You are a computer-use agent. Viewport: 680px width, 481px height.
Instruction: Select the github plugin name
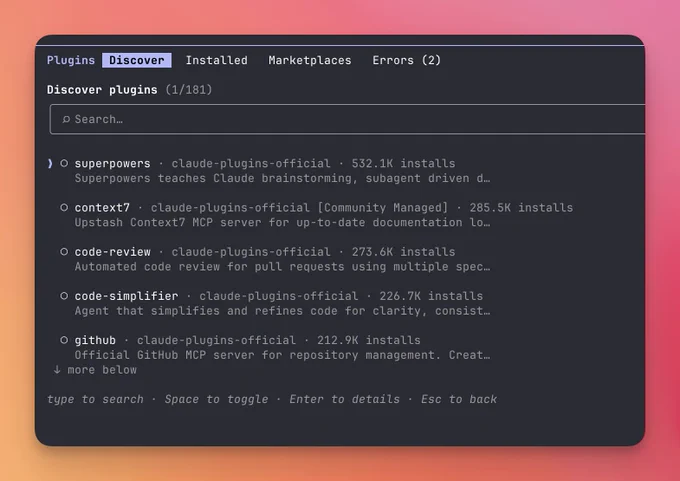pos(95,340)
